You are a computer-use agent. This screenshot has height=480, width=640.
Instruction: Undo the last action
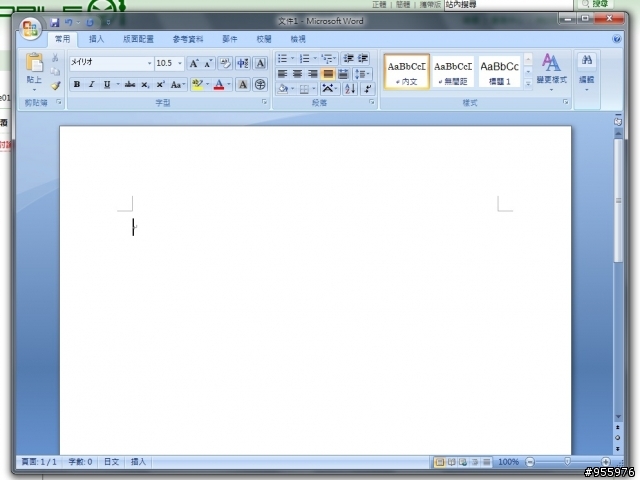(69, 22)
